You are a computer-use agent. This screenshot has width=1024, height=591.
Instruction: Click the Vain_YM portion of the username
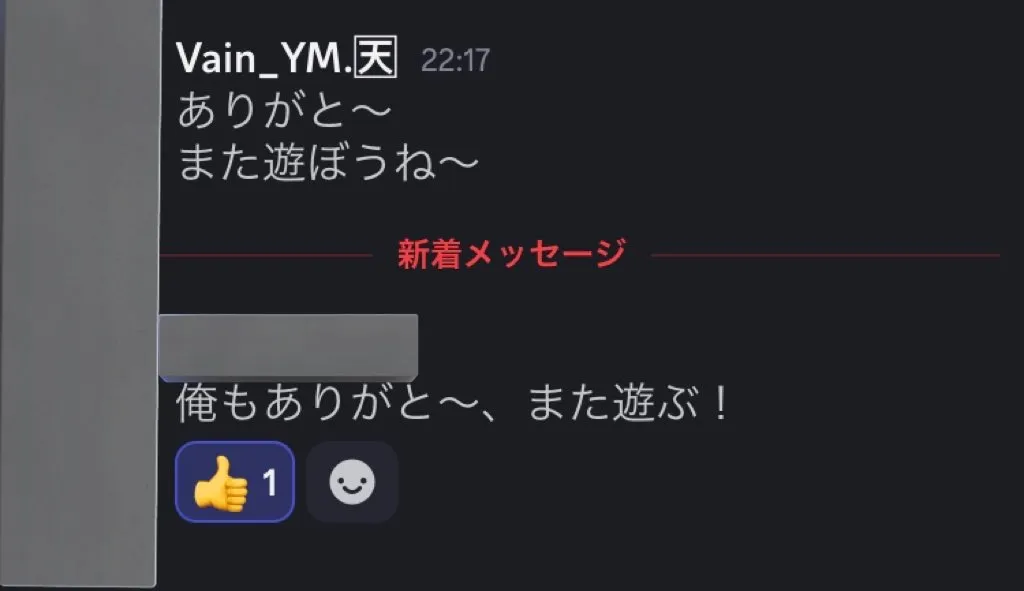(260, 59)
